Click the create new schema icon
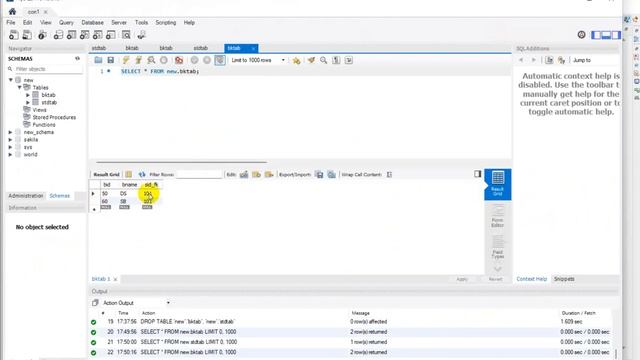The width and height of the screenshot is (640, 360). coord(58,35)
